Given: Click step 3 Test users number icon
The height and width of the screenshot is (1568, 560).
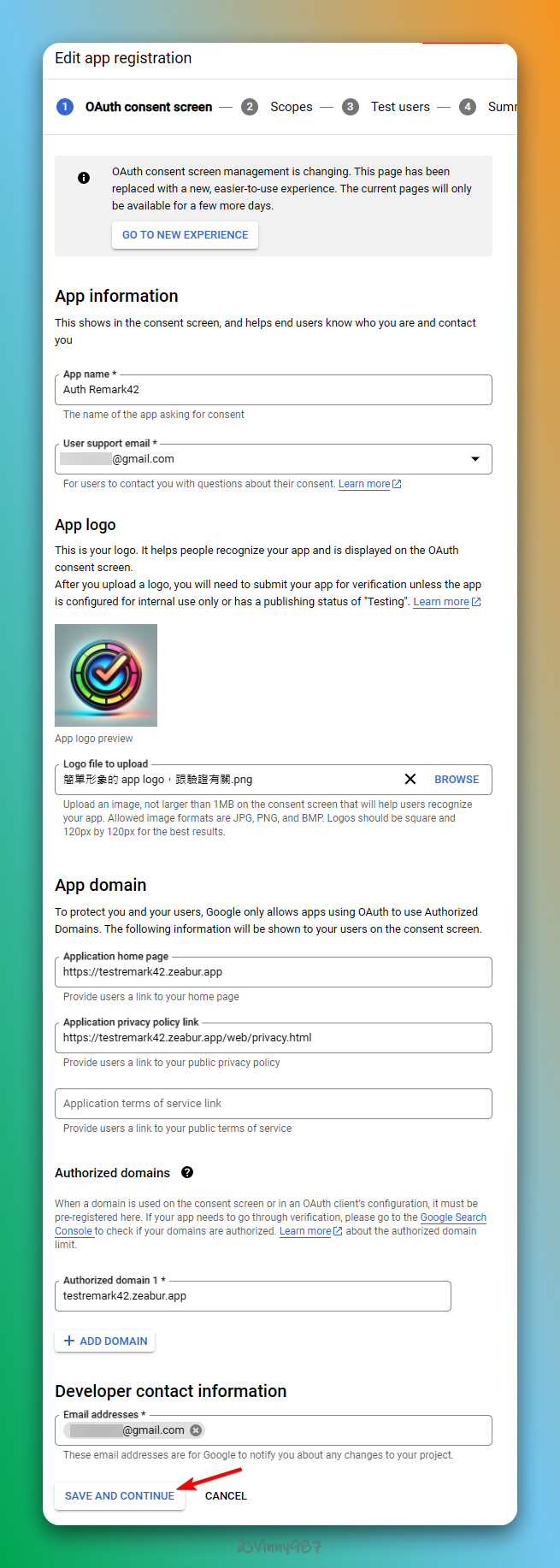Looking at the screenshot, I should tap(351, 107).
